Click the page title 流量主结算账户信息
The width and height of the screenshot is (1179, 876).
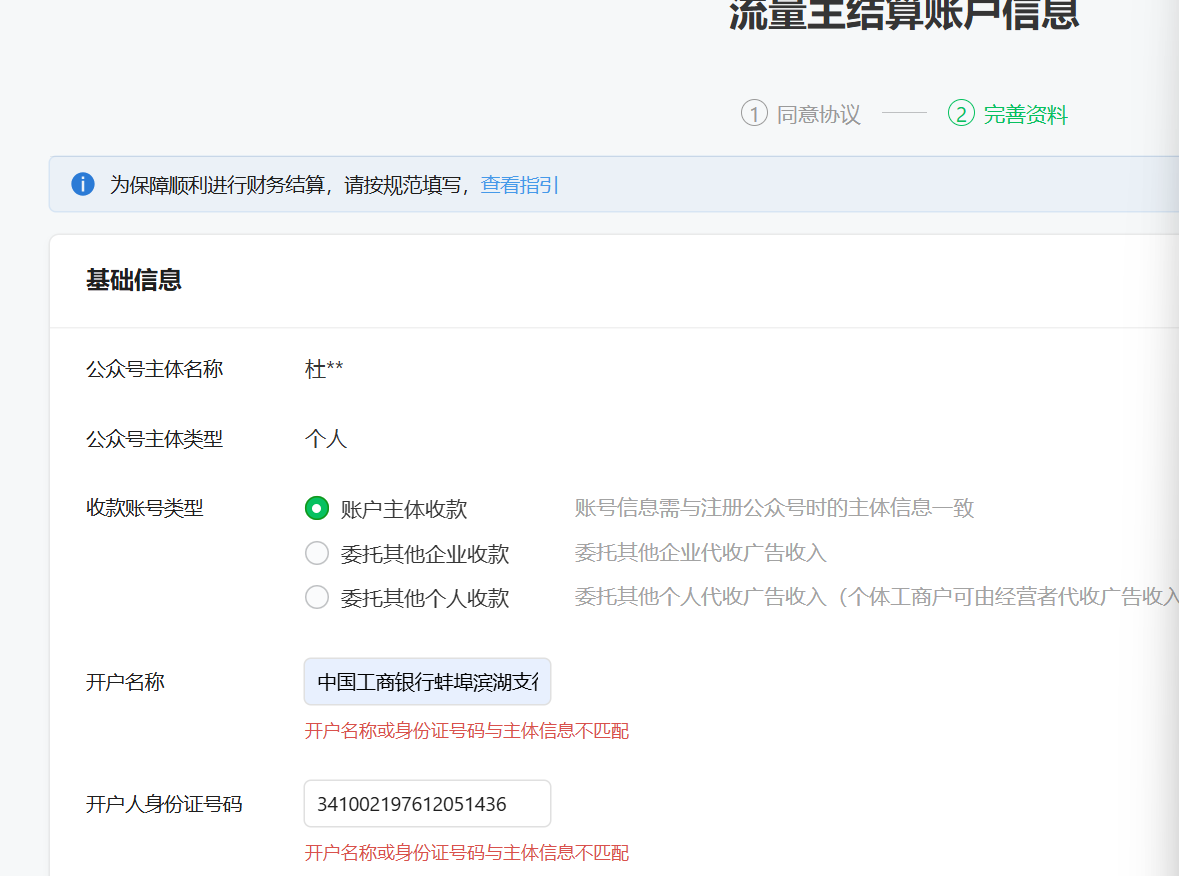click(905, 14)
